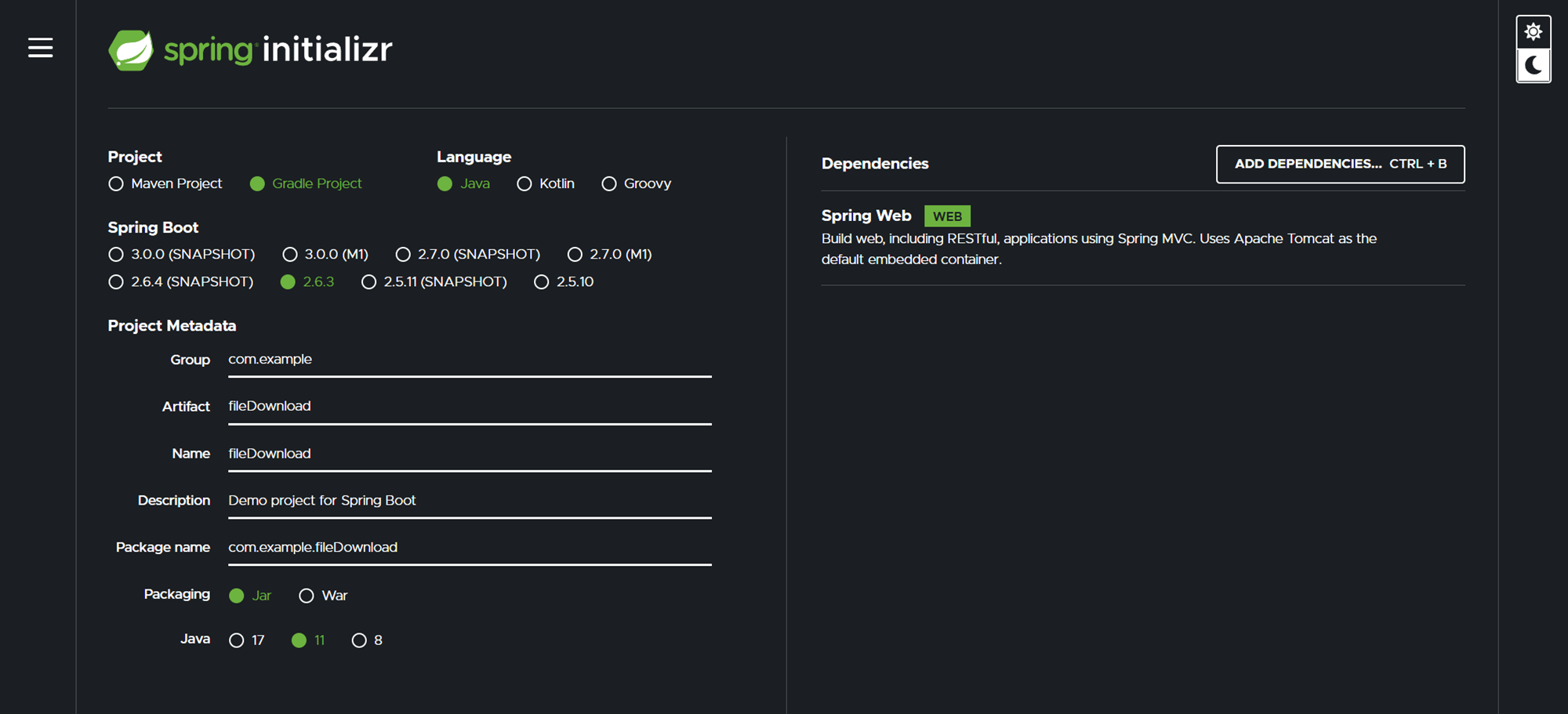Click the green WEB tag badge
Viewport: 1568px width, 714px height.
pos(947,216)
